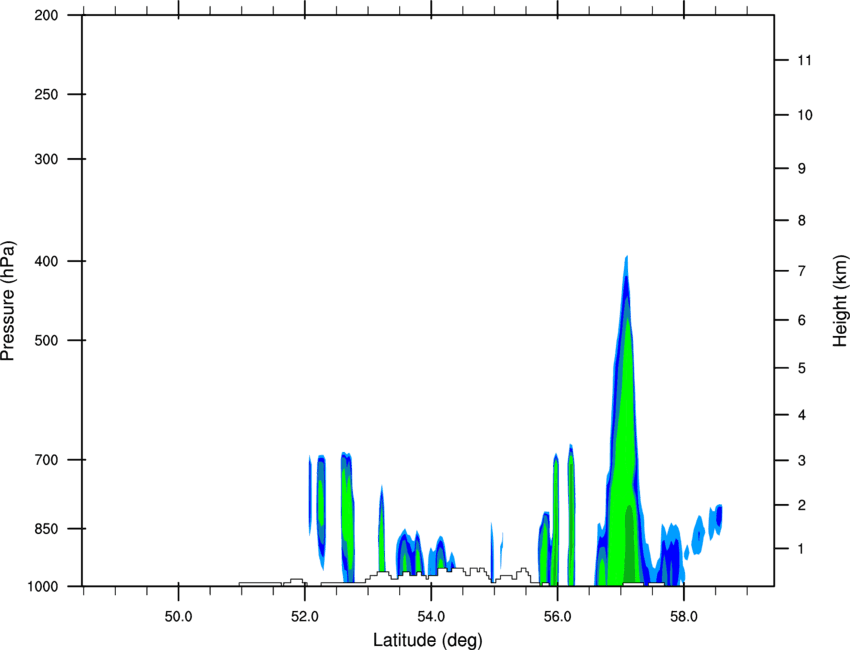Click the 52.0 latitude tick label
This screenshot has width=850, height=650.
(305, 617)
